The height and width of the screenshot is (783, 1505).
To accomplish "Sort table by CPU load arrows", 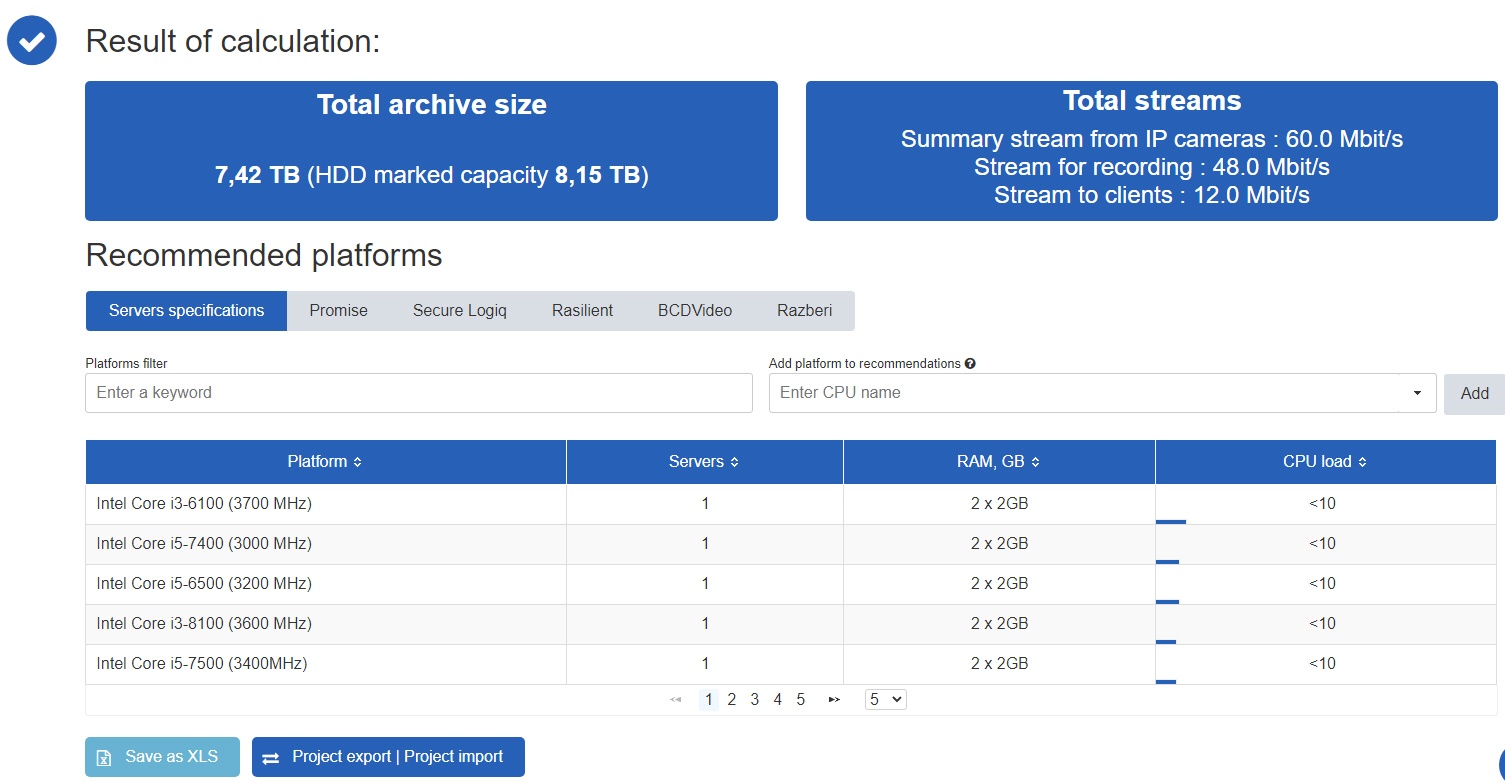I will (x=1363, y=462).
